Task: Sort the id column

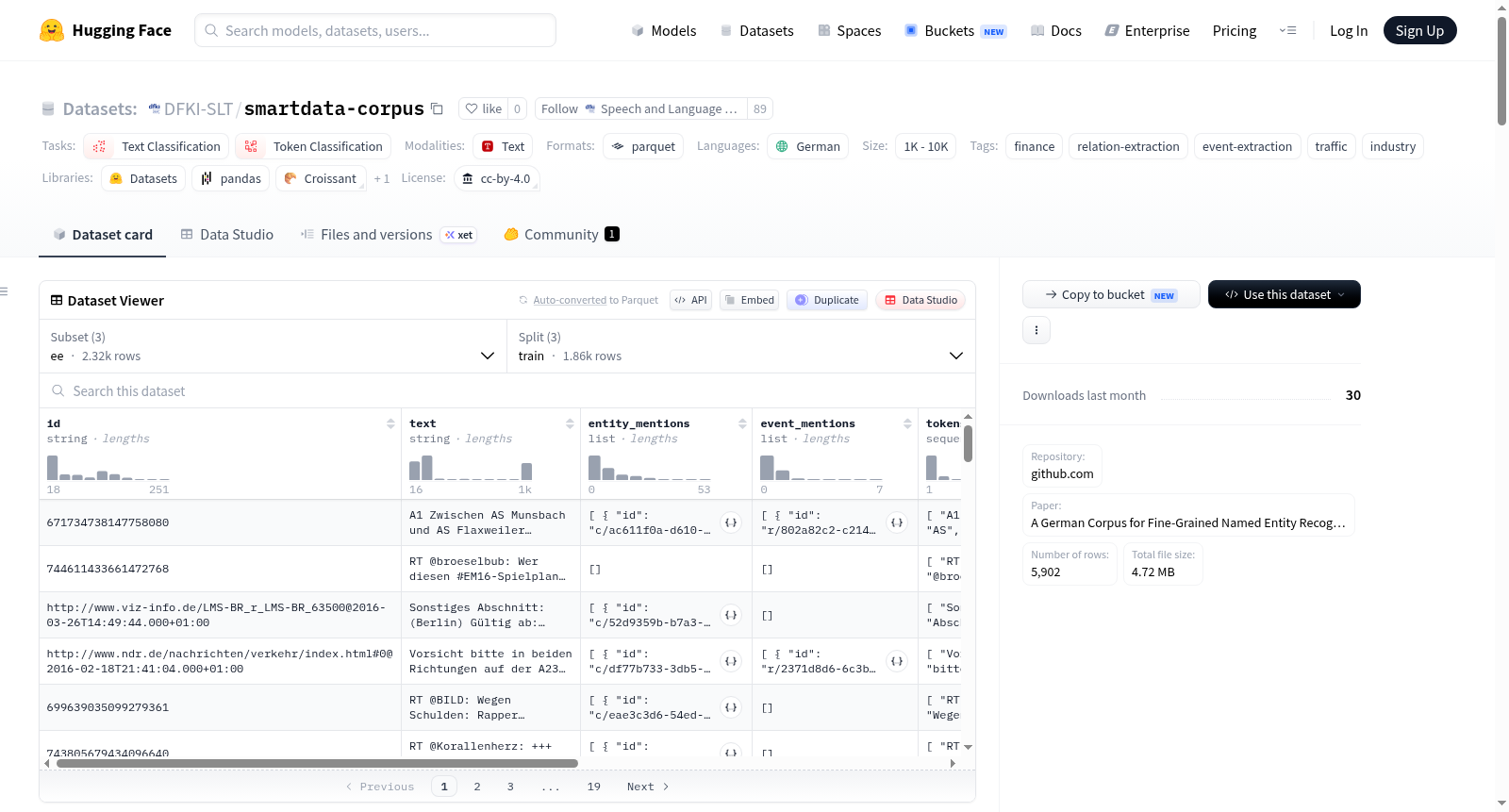Action: pyautogui.click(x=390, y=423)
